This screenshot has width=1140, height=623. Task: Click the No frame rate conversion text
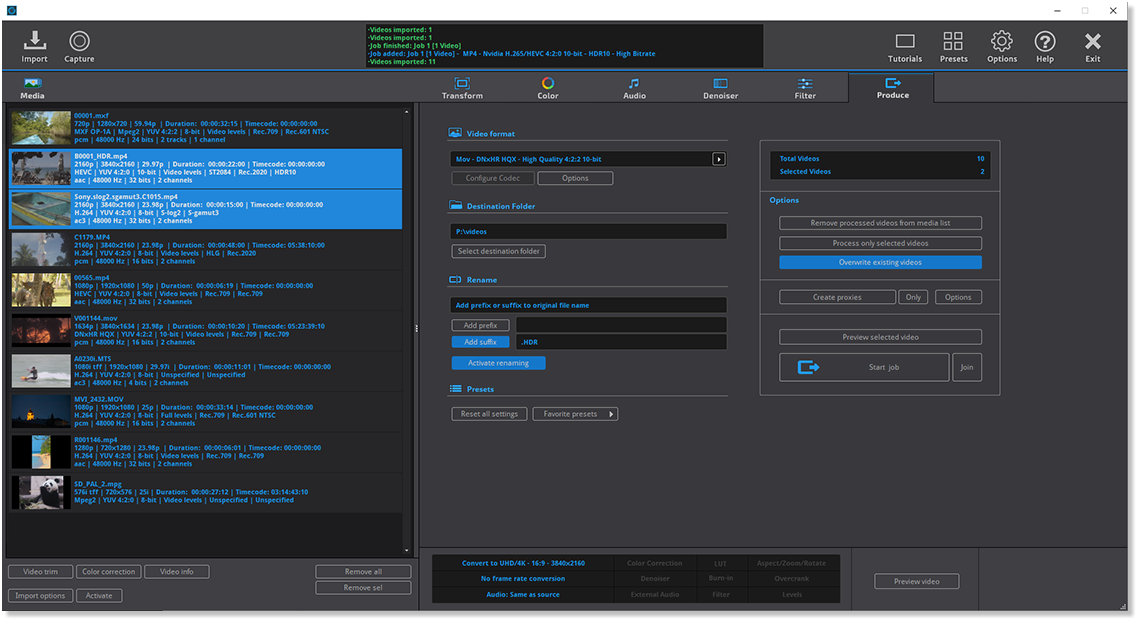(x=523, y=579)
